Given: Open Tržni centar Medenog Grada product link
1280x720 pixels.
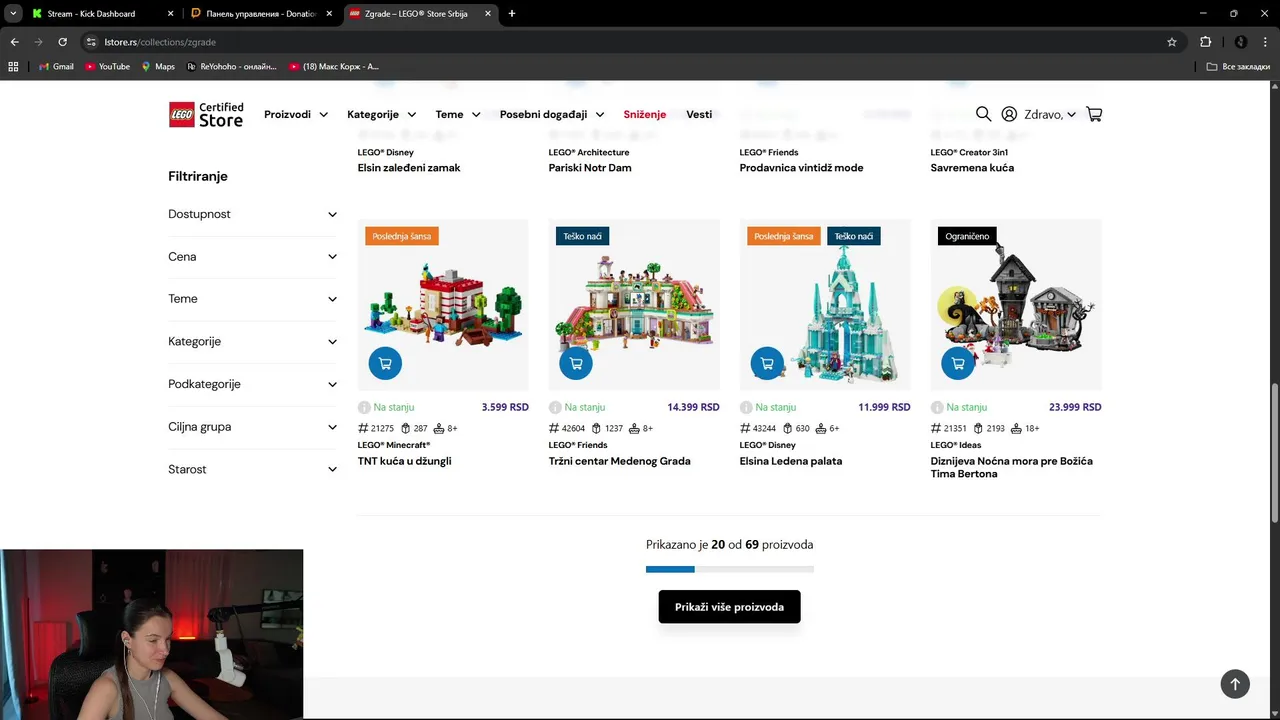Looking at the screenshot, I should tap(619, 461).
